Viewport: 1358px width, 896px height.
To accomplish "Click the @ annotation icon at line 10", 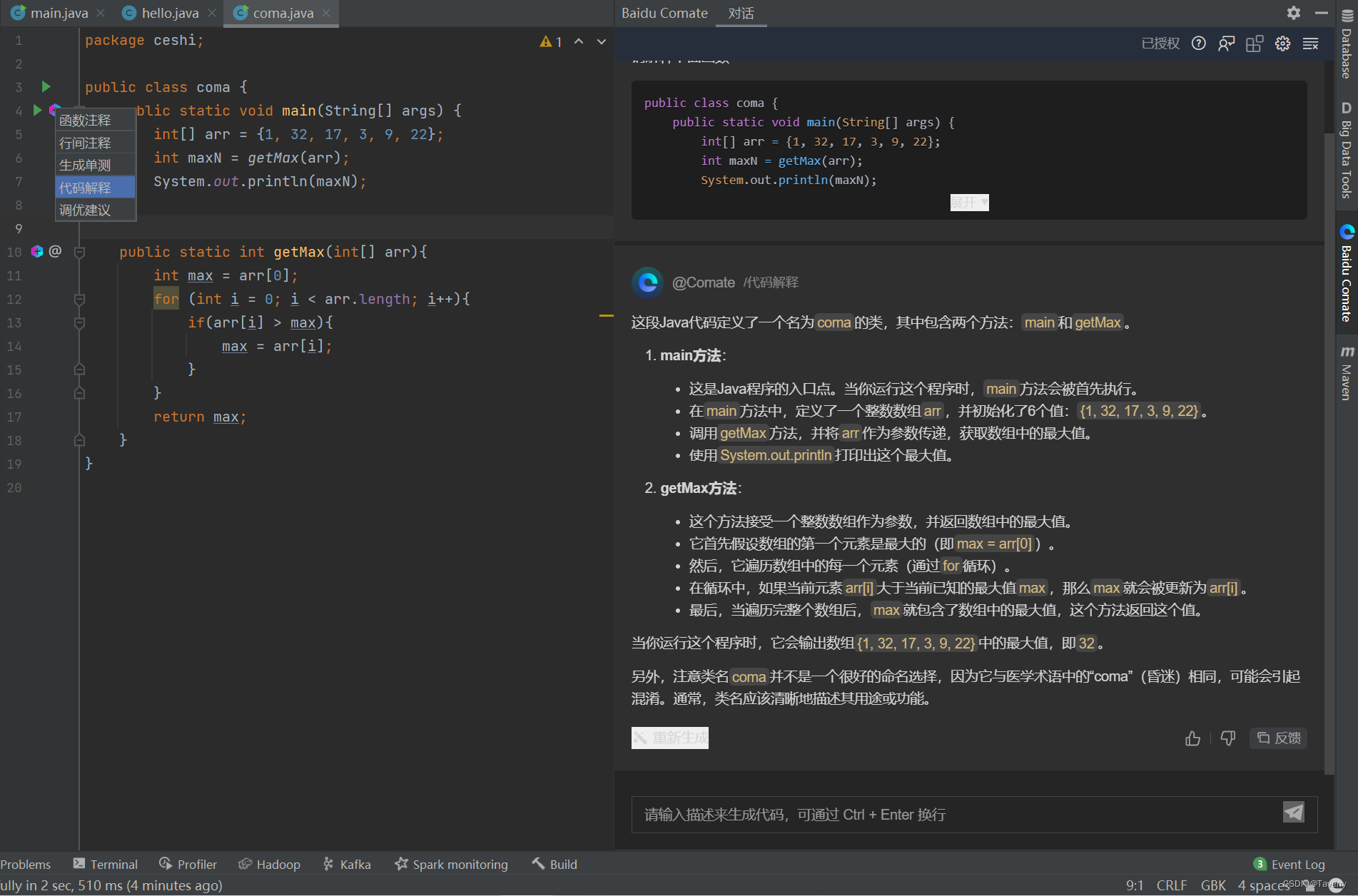I will click(55, 251).
